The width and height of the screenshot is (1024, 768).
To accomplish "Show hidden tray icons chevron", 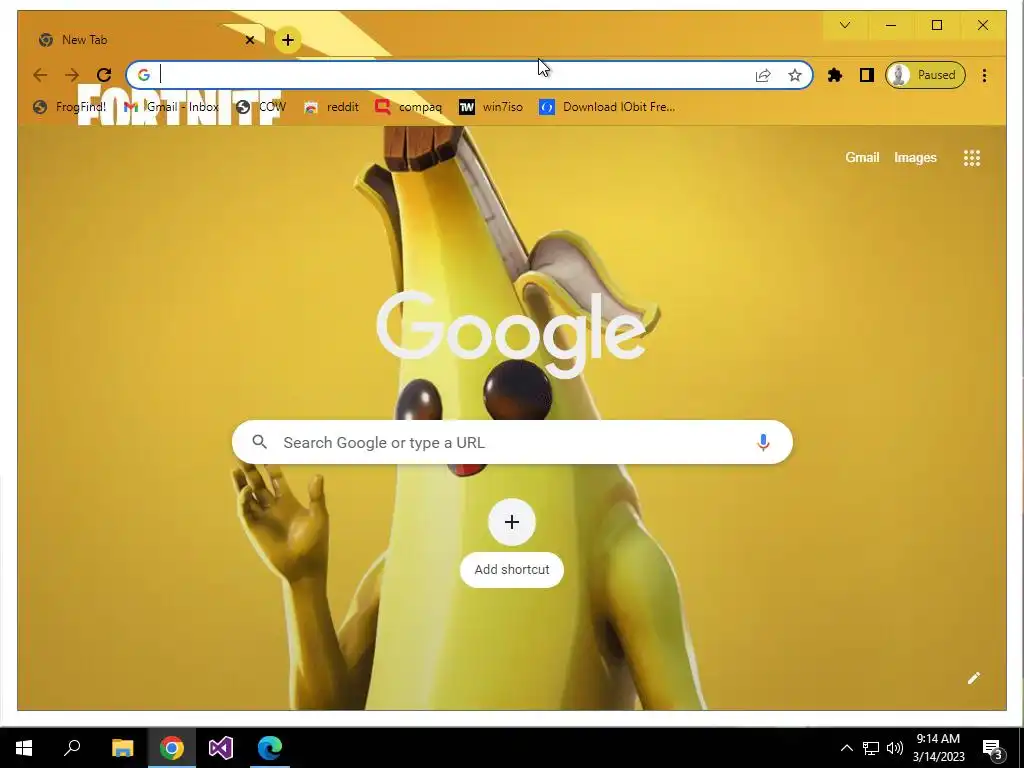I will (846, 748).
